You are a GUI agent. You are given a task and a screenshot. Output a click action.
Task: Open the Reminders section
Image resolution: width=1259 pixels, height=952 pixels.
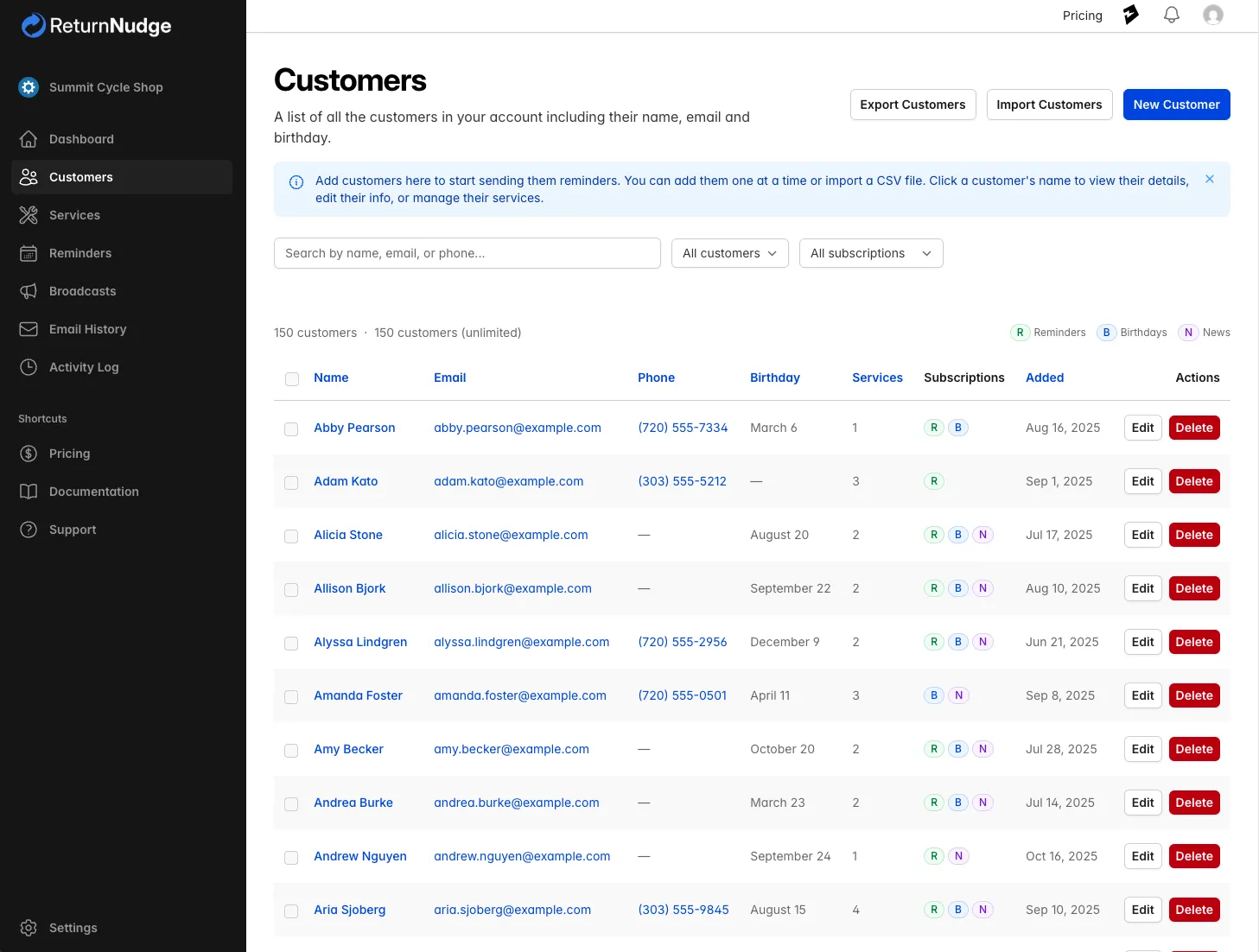pyautogui.click(x=79, y=253)
